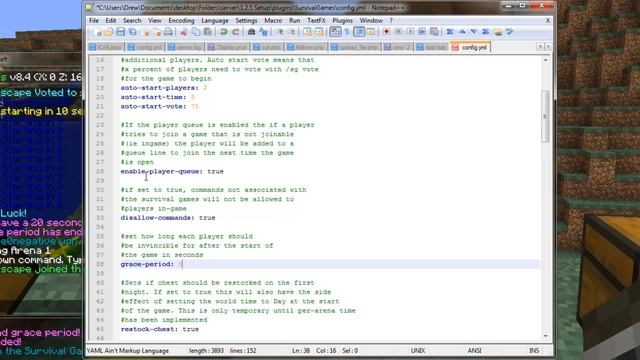This screenshot has height=360, width=640.
Task: Open the Run menu
Action: pos(294,20)
